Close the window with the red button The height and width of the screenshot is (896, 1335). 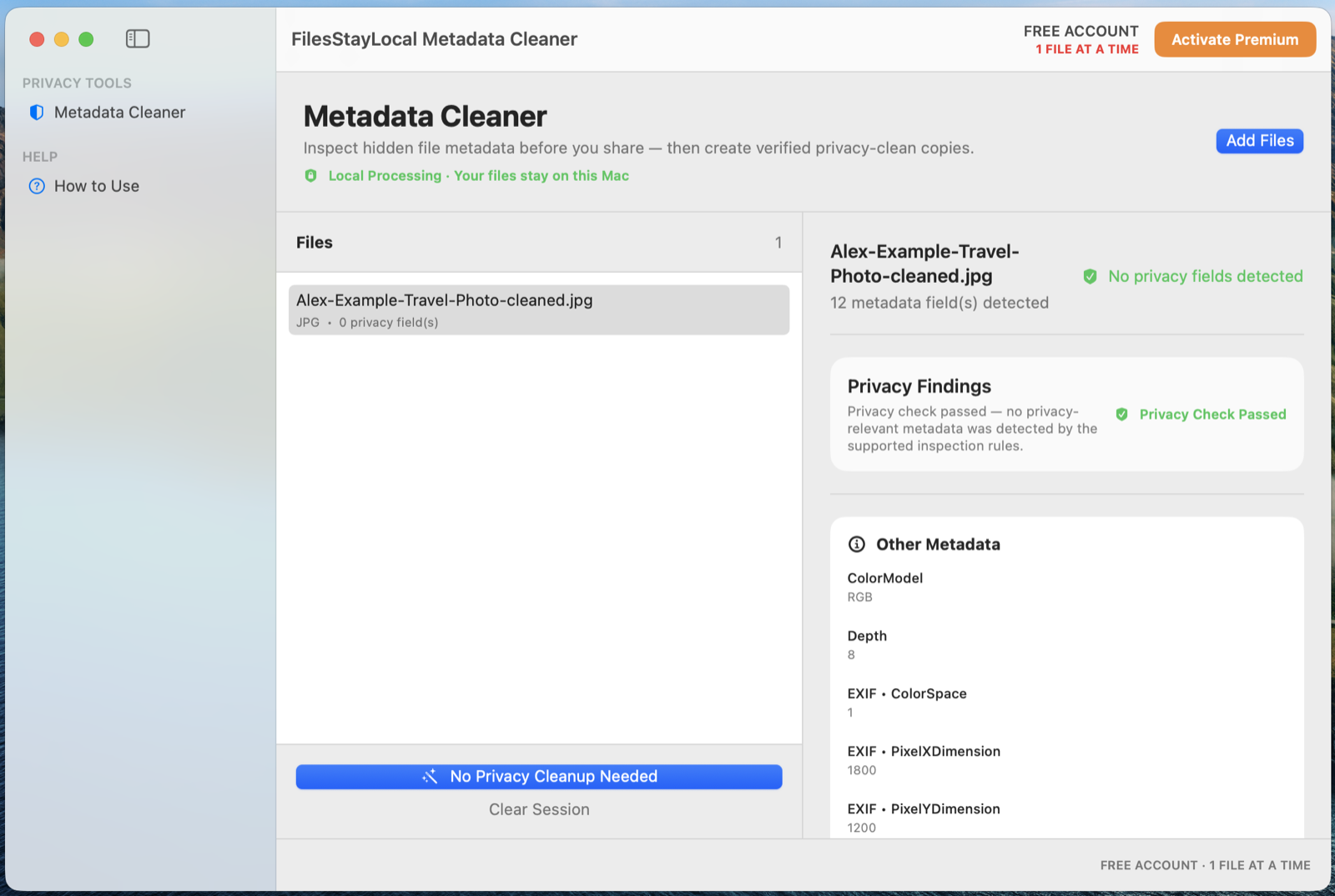point(37,39)
